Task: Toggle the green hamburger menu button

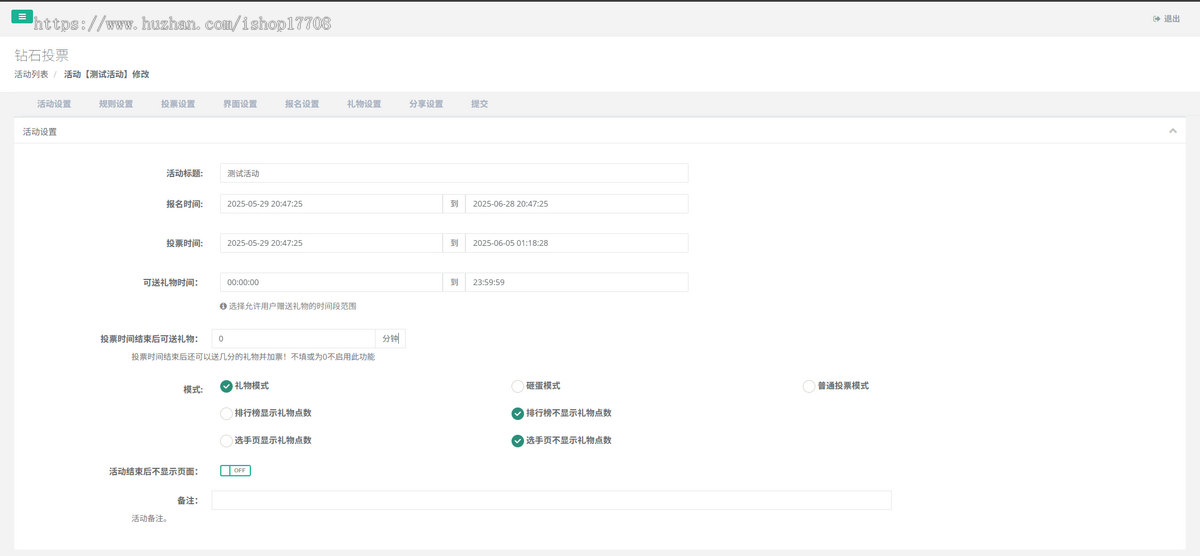Action: tap(23, 16)
